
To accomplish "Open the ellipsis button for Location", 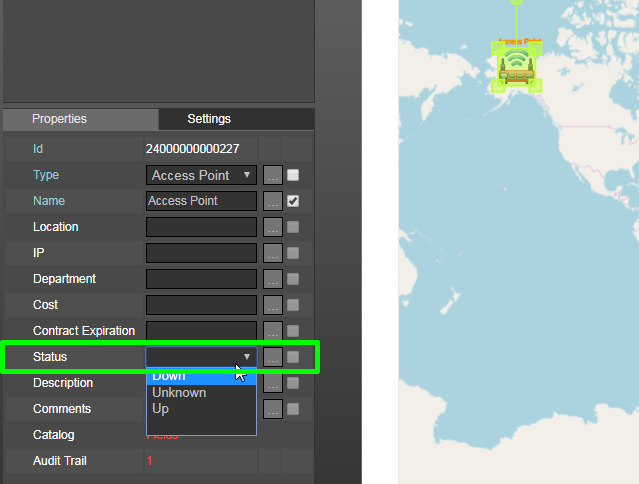I will pos(272,227).
